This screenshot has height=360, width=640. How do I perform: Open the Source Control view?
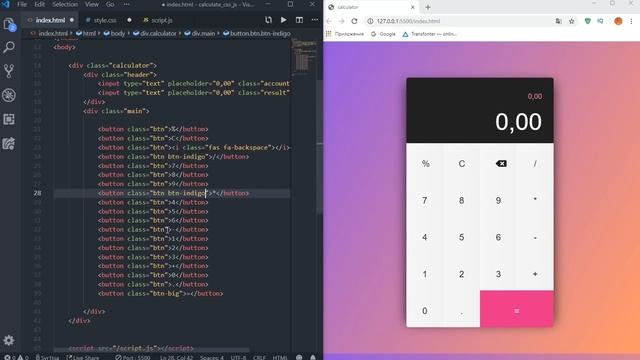(x=9, y=71)
